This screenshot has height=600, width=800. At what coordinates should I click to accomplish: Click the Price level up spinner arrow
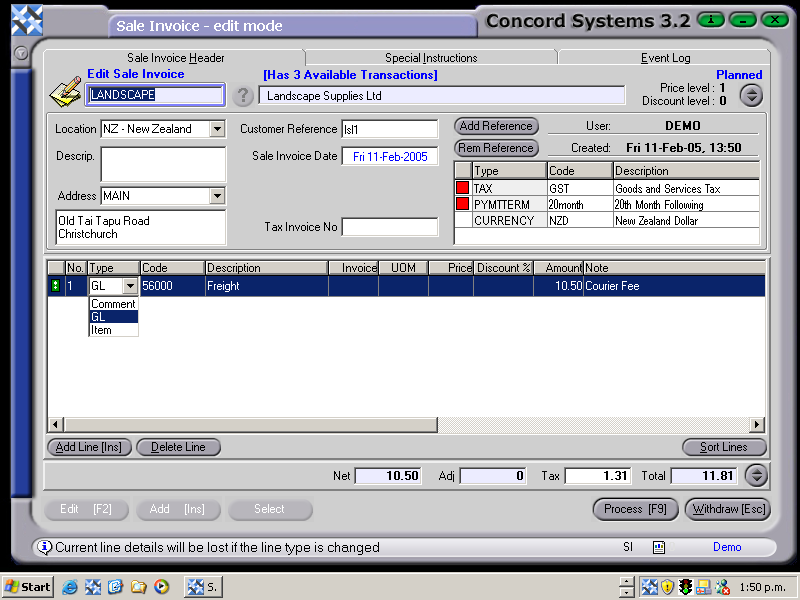click(x=751, y=90)
